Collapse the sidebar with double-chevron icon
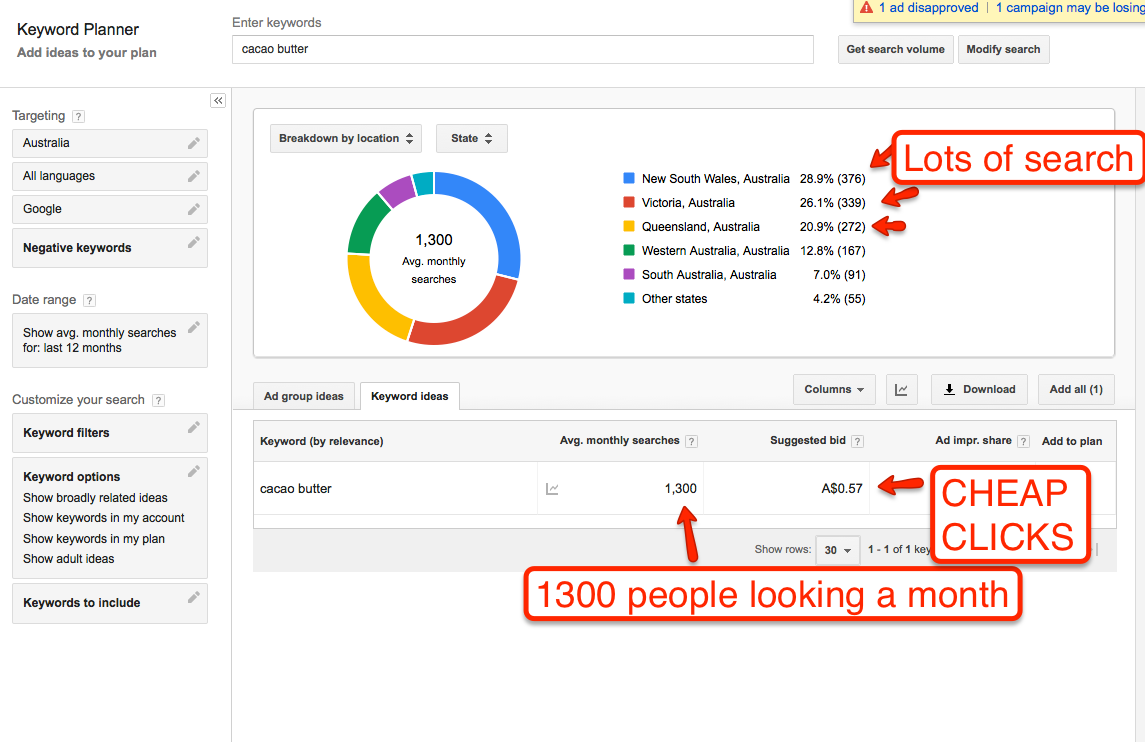Image resolution: width=1145 pixels, height=742 pixels. [218, 101]
